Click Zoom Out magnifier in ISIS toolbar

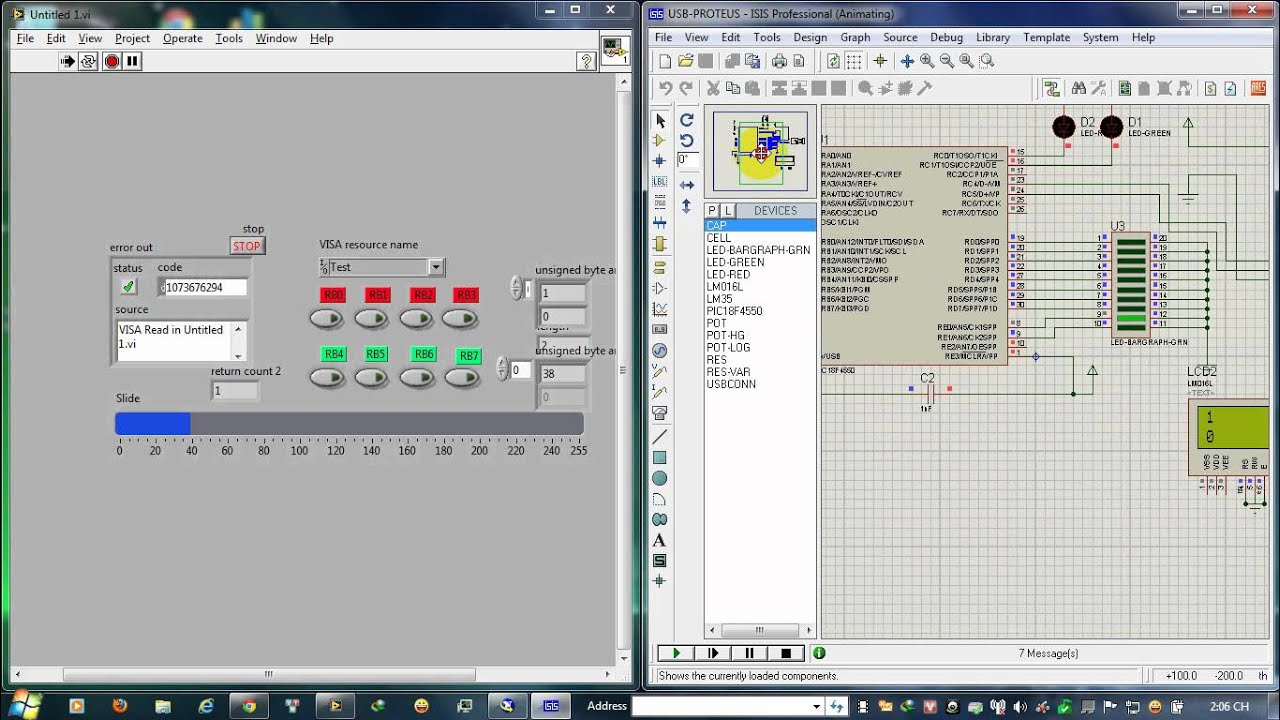[947, 61]
